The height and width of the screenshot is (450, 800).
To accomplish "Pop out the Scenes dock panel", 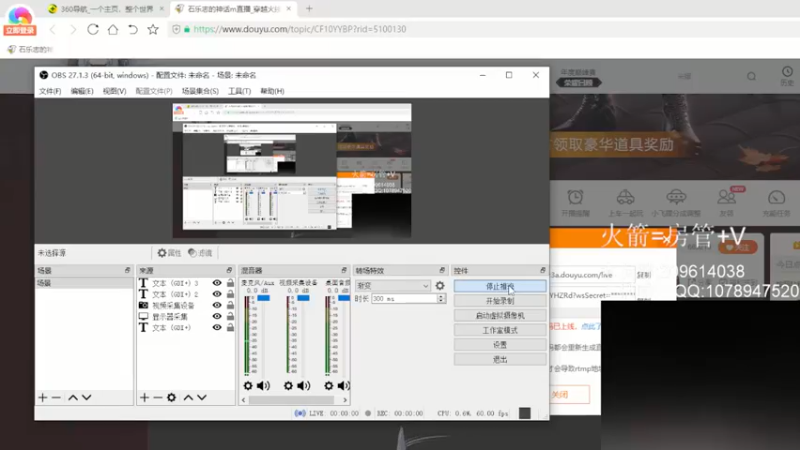I will point(128,270).
